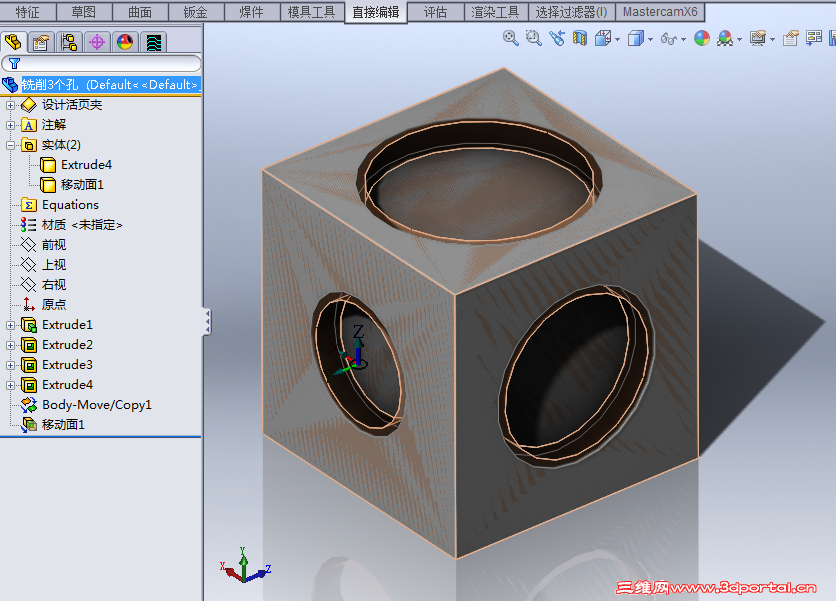Image resolution: width=836 pixels, height=601 pixels.
Task: Click the Zoom to Fit icon
Action: pyautogui.click(x=511, y=38)
